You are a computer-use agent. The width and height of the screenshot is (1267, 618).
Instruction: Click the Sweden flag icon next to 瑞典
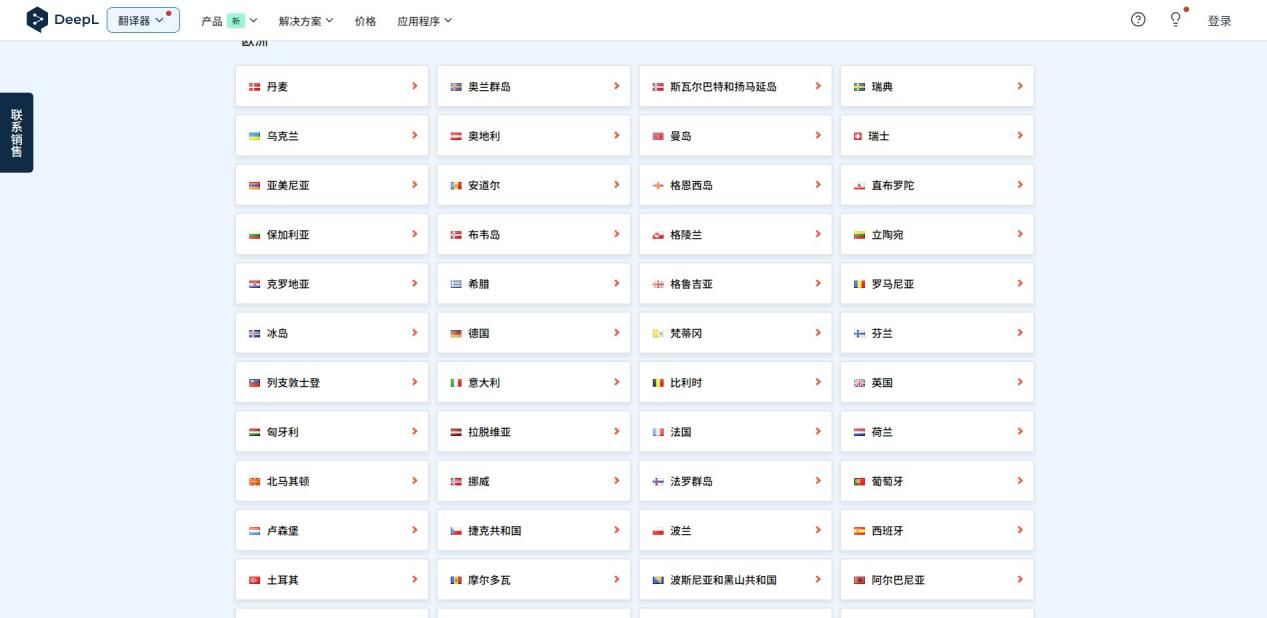[859, 87]
